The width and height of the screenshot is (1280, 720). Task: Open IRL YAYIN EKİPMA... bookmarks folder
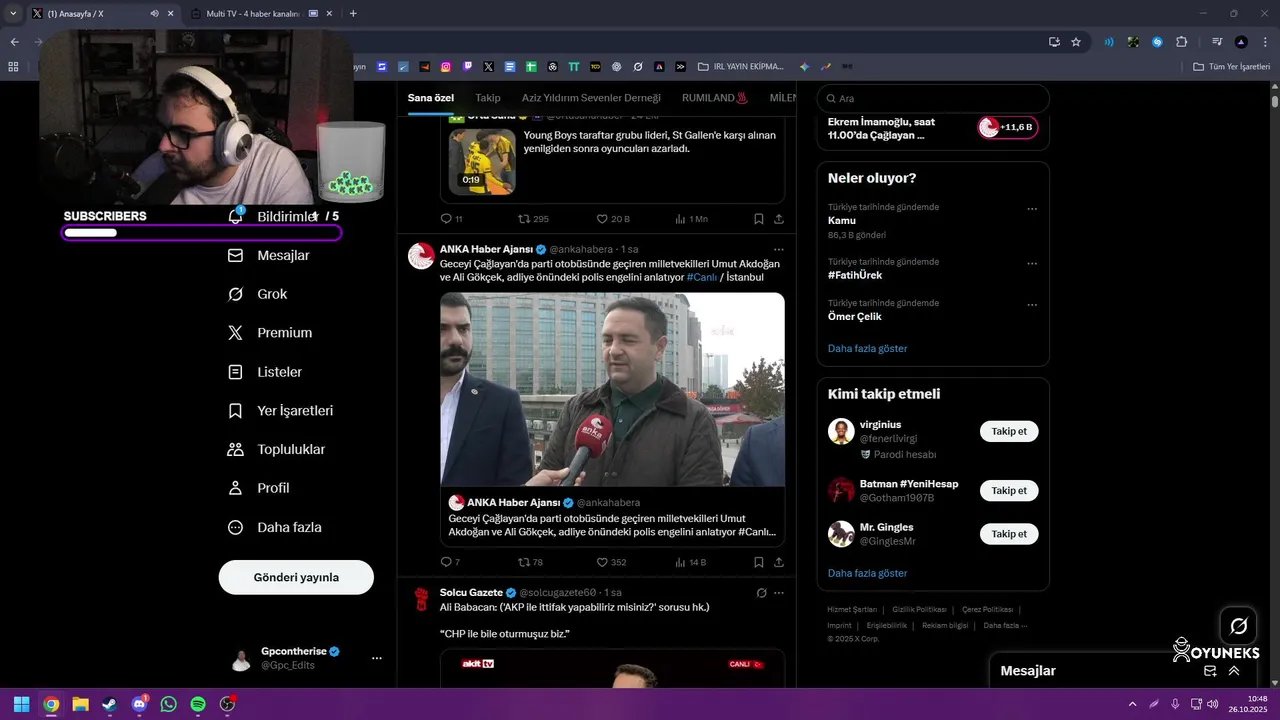tap(741, 67)
